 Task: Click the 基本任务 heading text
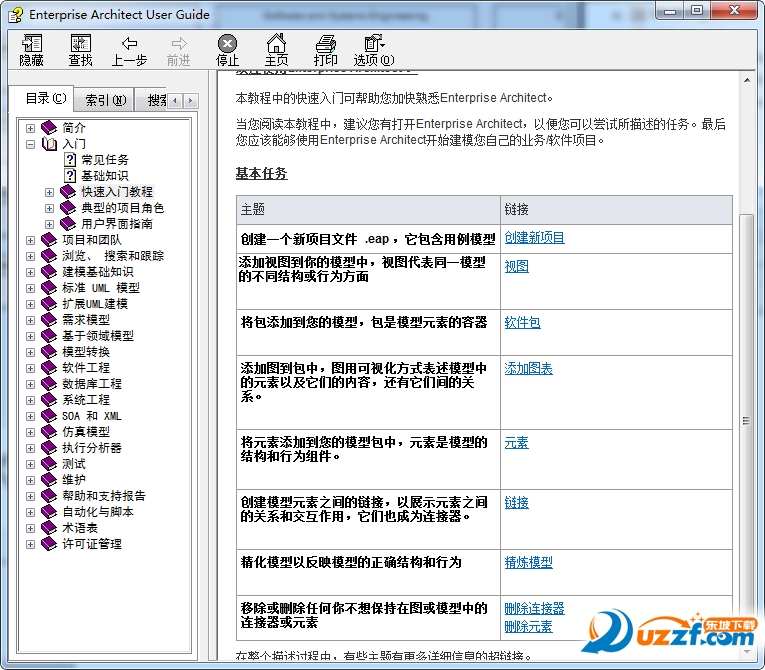point(262,173)
